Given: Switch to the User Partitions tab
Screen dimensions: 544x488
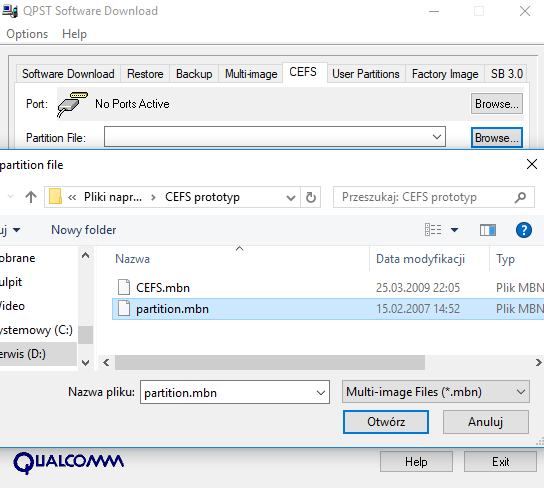Looking at the screenshot, I should (x=366, y=74).
